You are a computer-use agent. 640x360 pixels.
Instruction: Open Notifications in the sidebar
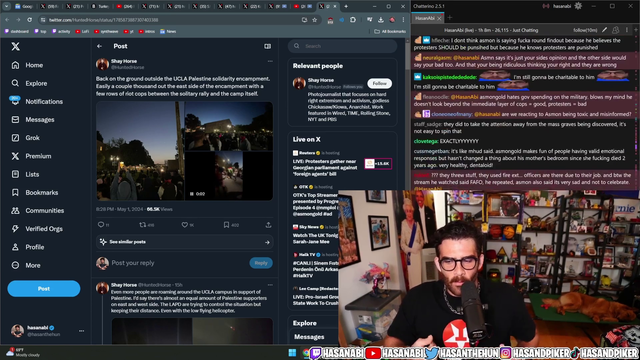click(x=37, y=101)
